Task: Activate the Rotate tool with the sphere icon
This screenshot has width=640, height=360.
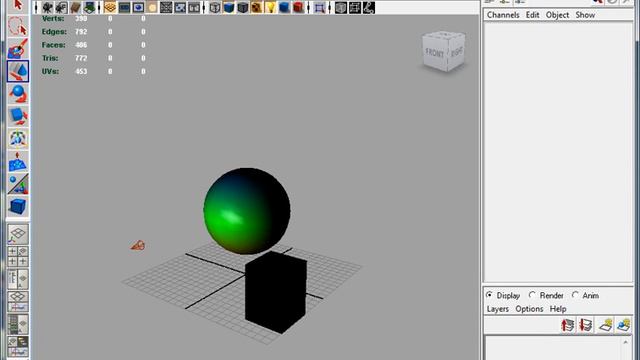Action: [18, 93]
